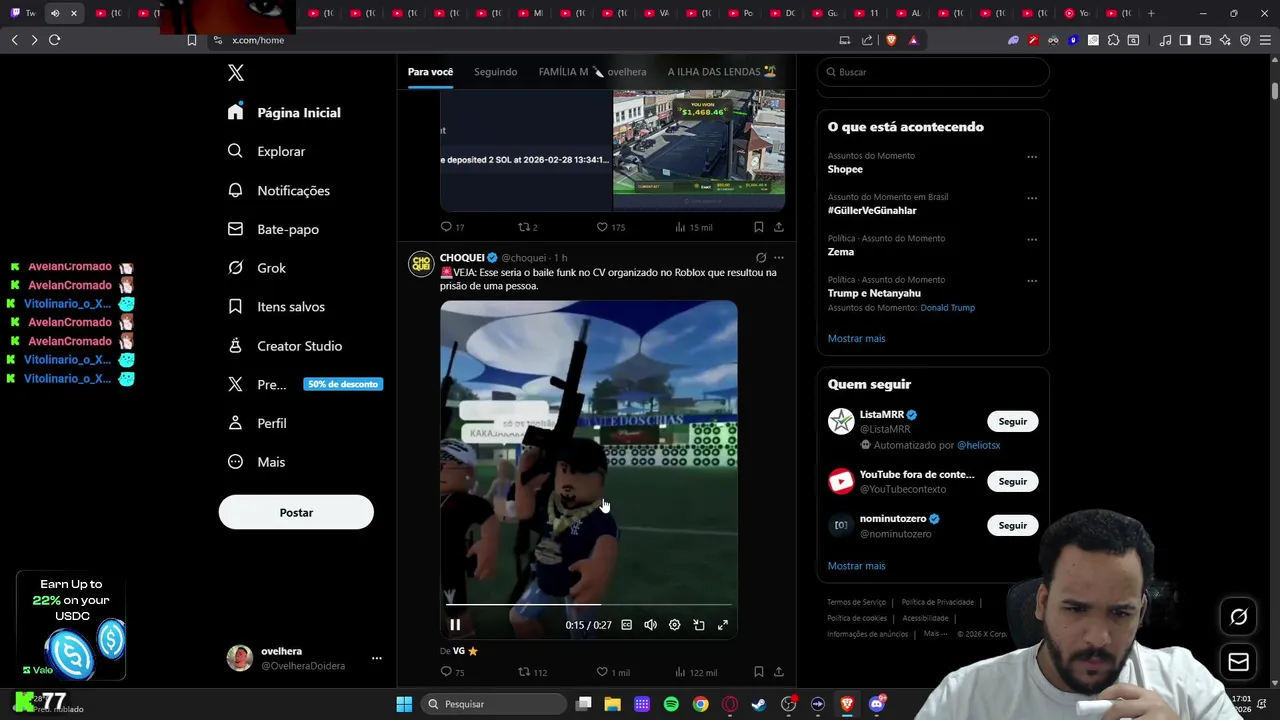Viewport: 1280px width, 720px height.
Task: Share the CHOQUEI post
Action: click(x=779, y=672)
